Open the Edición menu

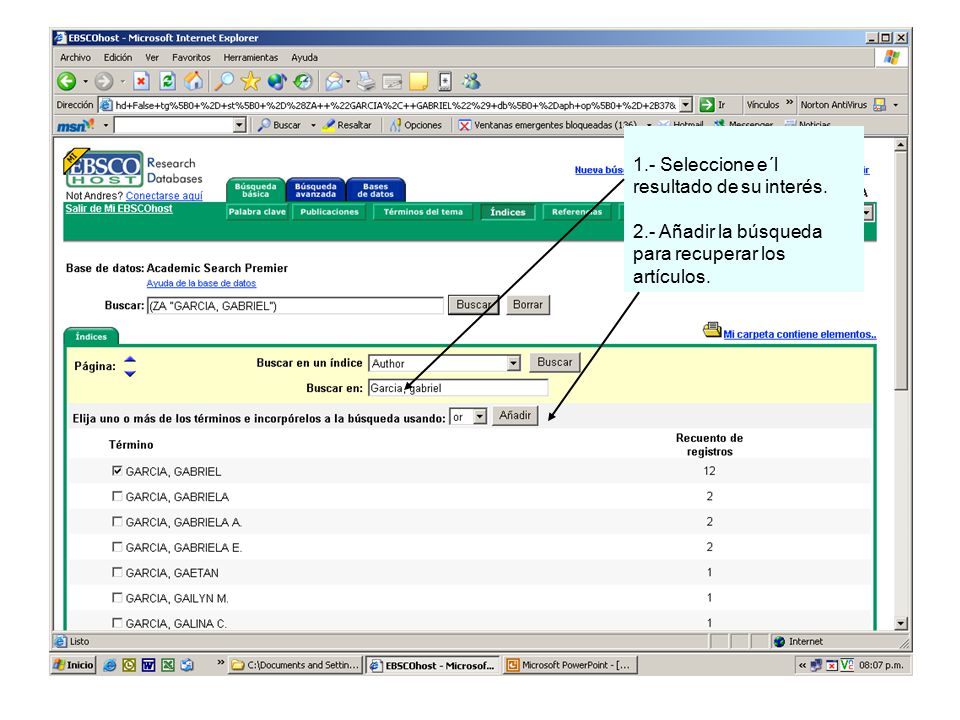point(118,58)
